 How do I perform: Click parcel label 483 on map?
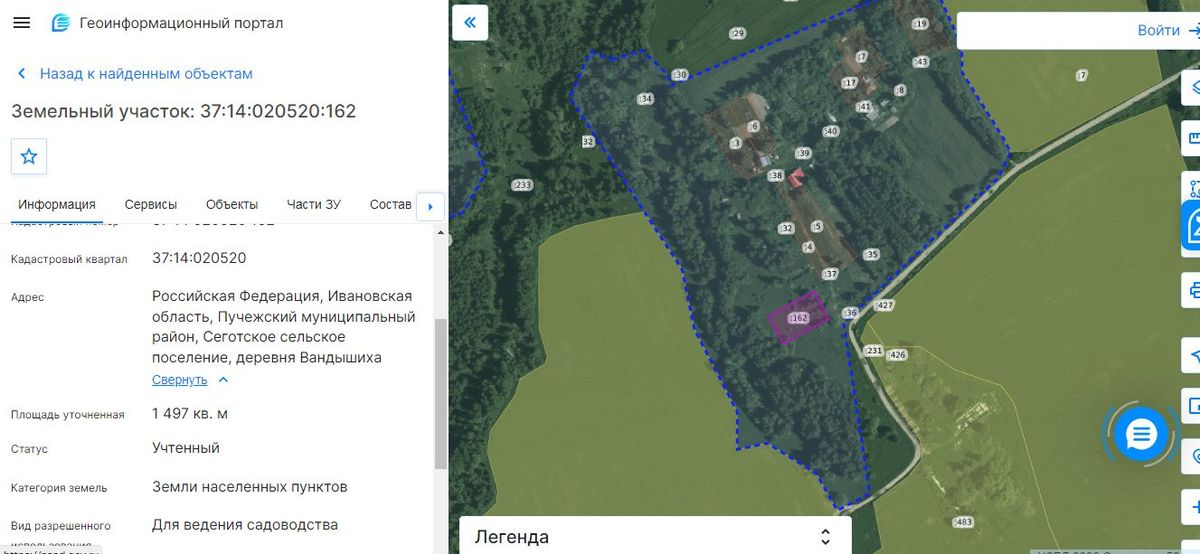pyautogui.click(x=963, y=522)
